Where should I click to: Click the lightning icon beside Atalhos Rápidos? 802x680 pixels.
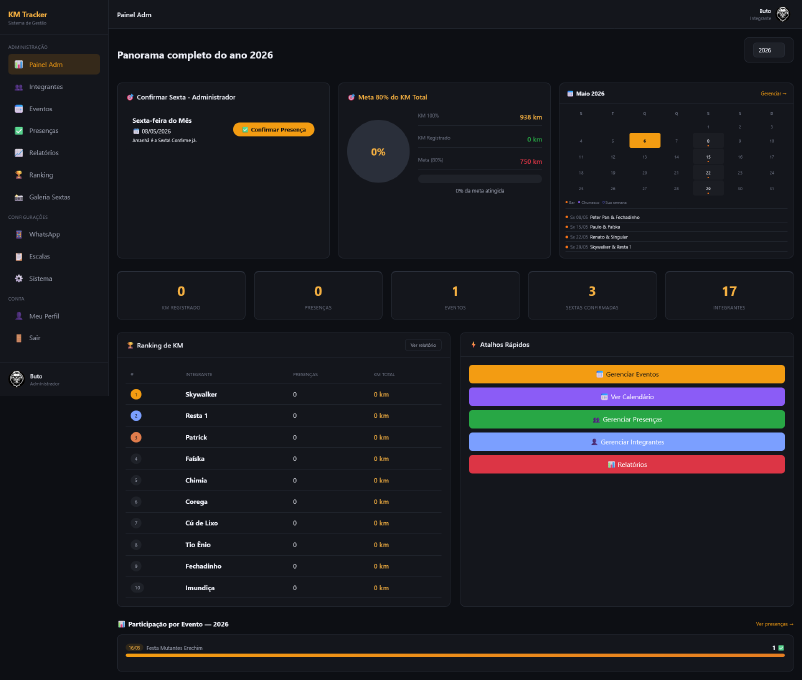pos(473,345)
